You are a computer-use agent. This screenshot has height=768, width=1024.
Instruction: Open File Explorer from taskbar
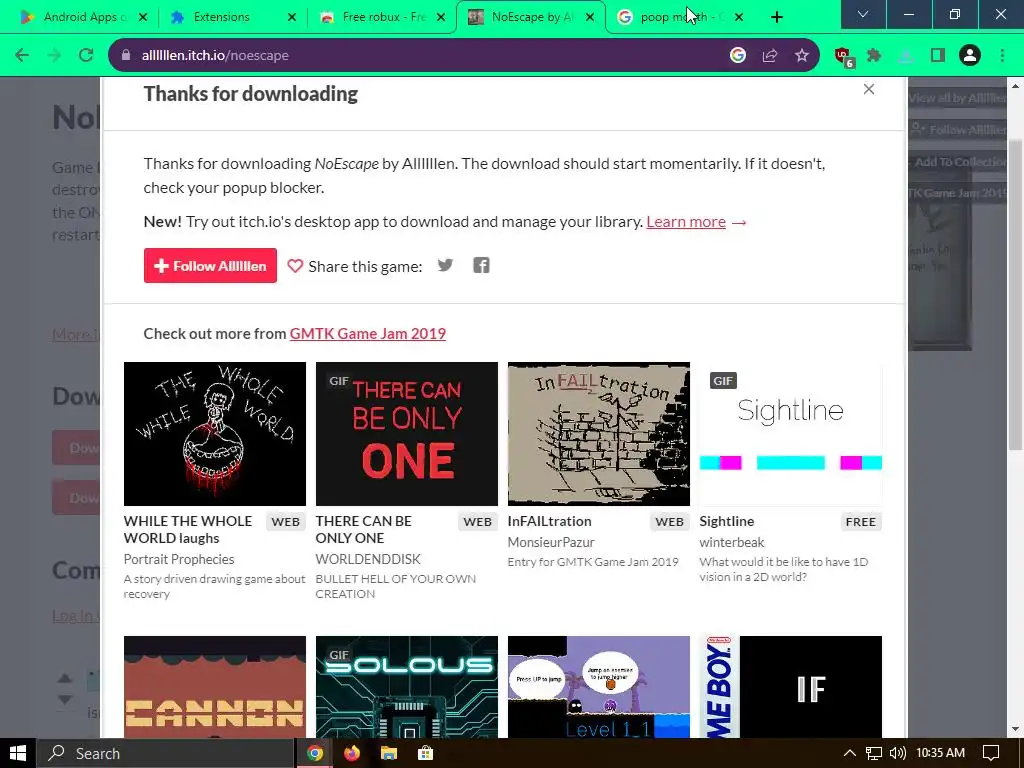pos(389,753)
